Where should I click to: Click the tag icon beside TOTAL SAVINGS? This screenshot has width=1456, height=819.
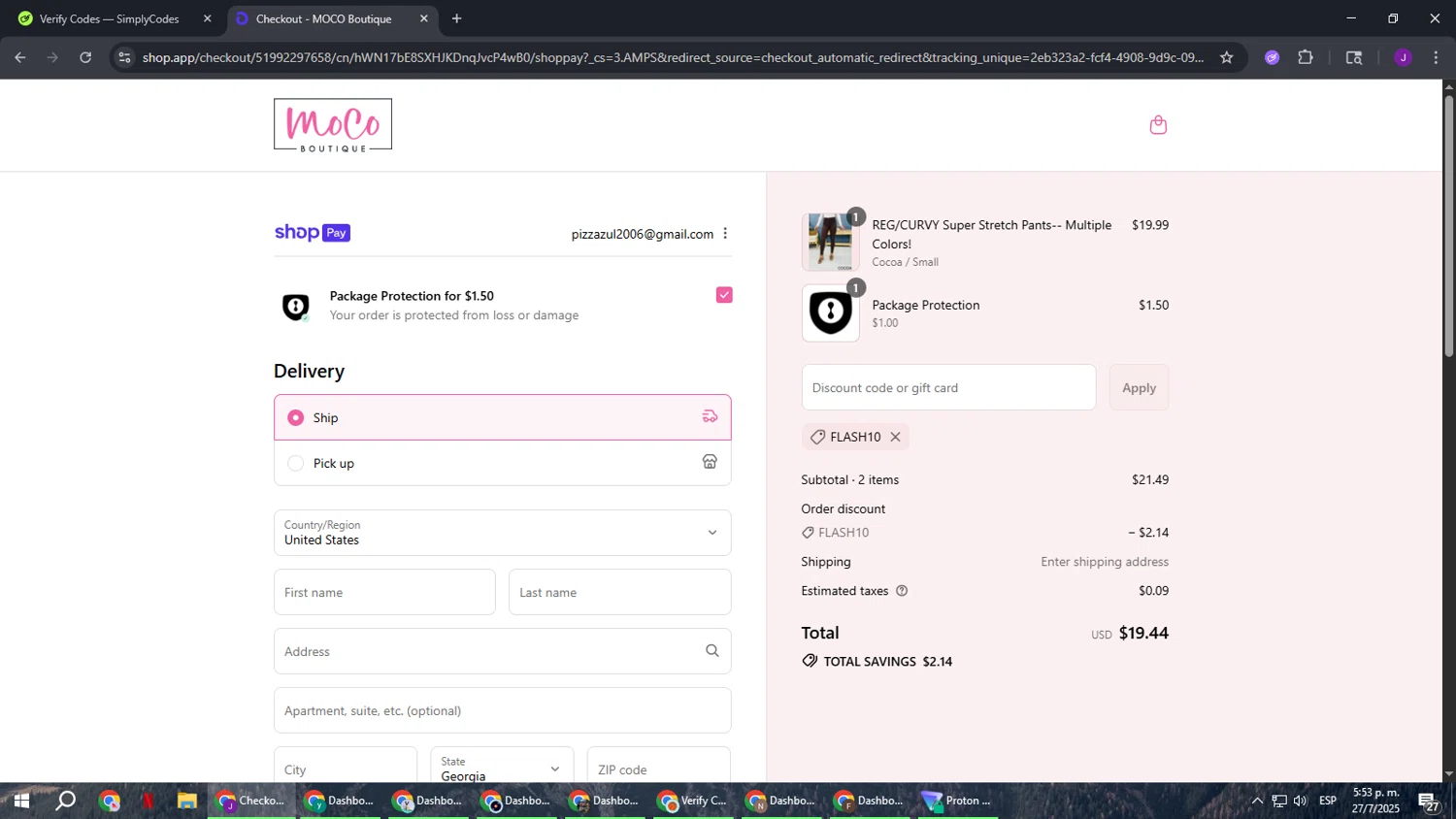click(x=810, y=661)
